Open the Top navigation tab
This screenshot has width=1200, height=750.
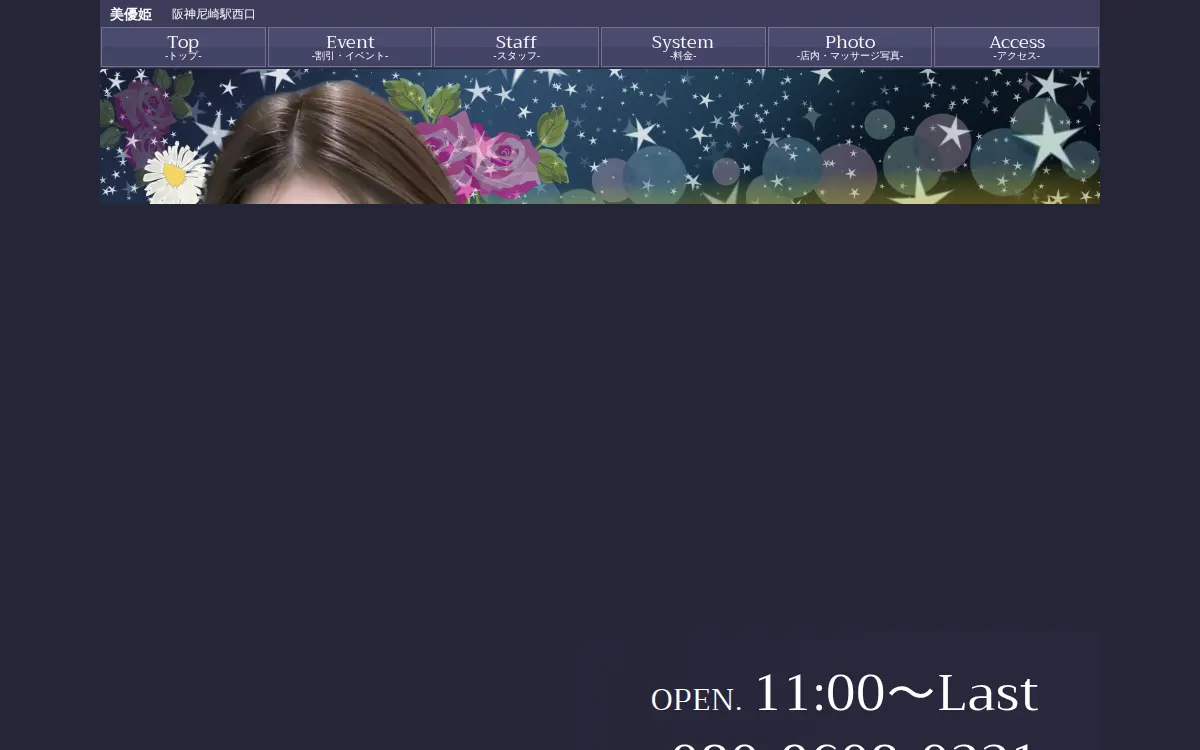183,46
